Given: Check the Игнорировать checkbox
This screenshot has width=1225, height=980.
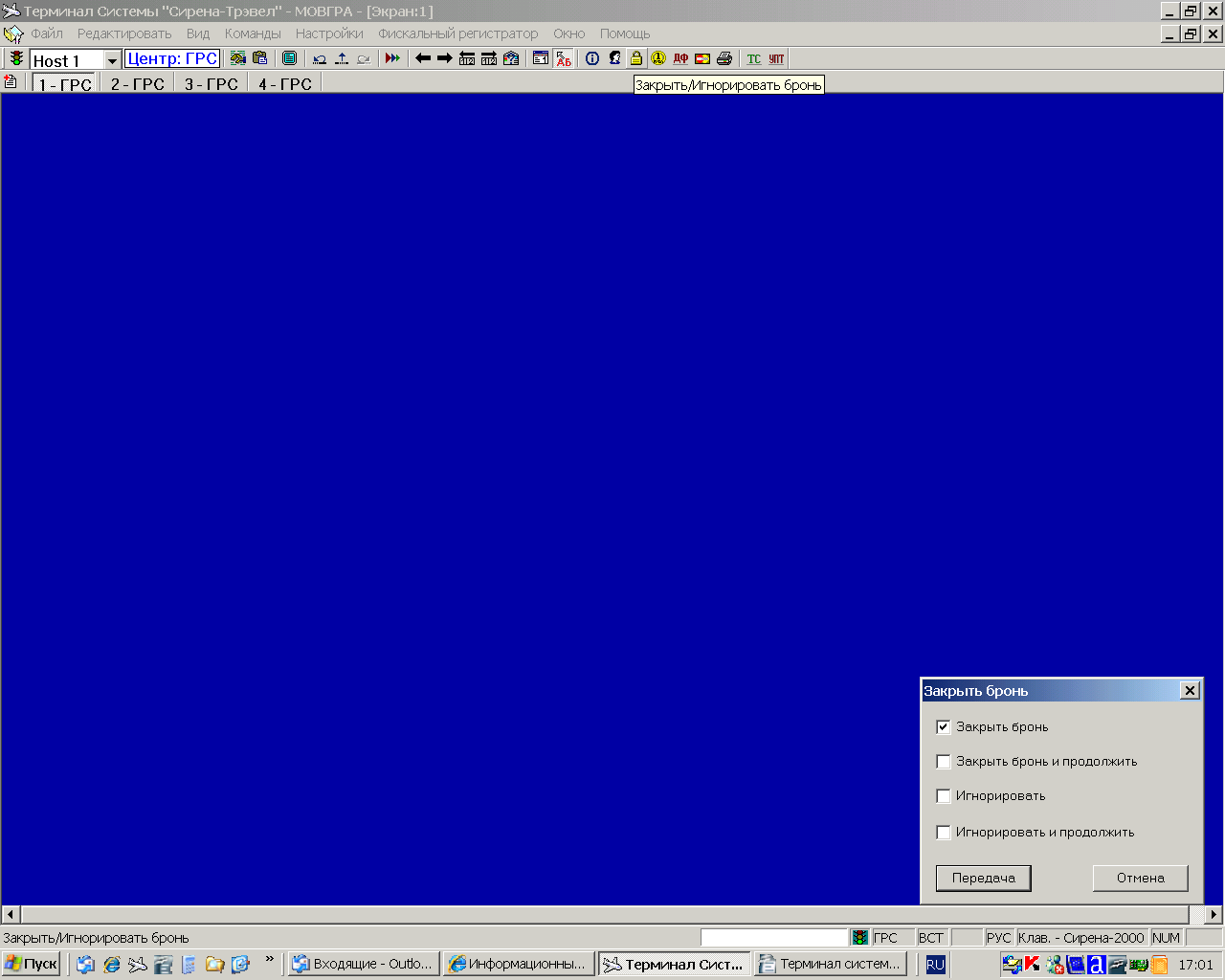Looking at the screenshot, I should point(943,796).
